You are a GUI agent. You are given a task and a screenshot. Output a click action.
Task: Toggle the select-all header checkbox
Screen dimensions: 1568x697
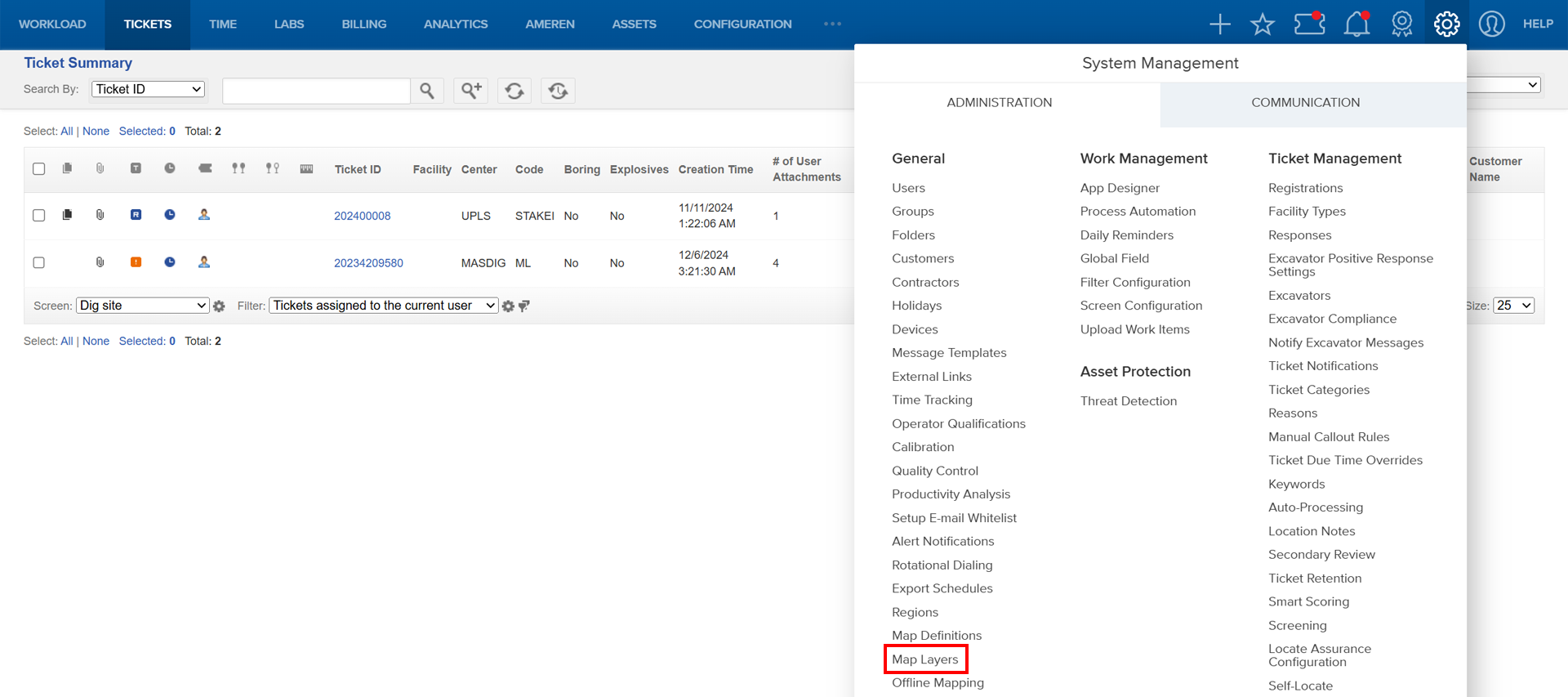[x=38, y=169]
